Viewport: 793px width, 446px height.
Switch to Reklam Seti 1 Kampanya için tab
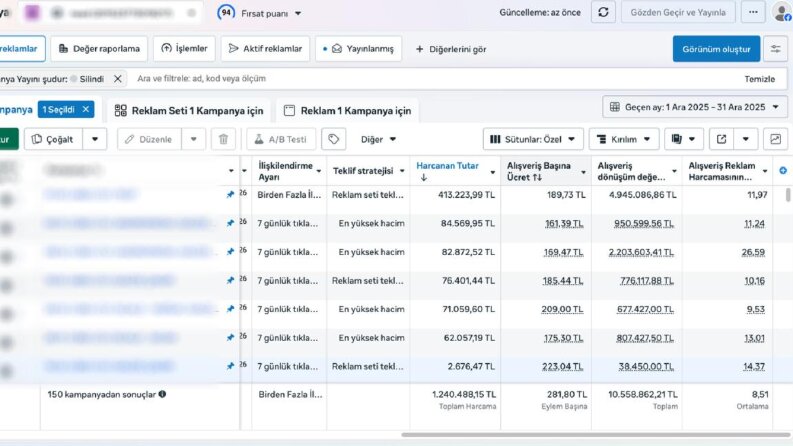pyautogui.click(x=190, y=111)
